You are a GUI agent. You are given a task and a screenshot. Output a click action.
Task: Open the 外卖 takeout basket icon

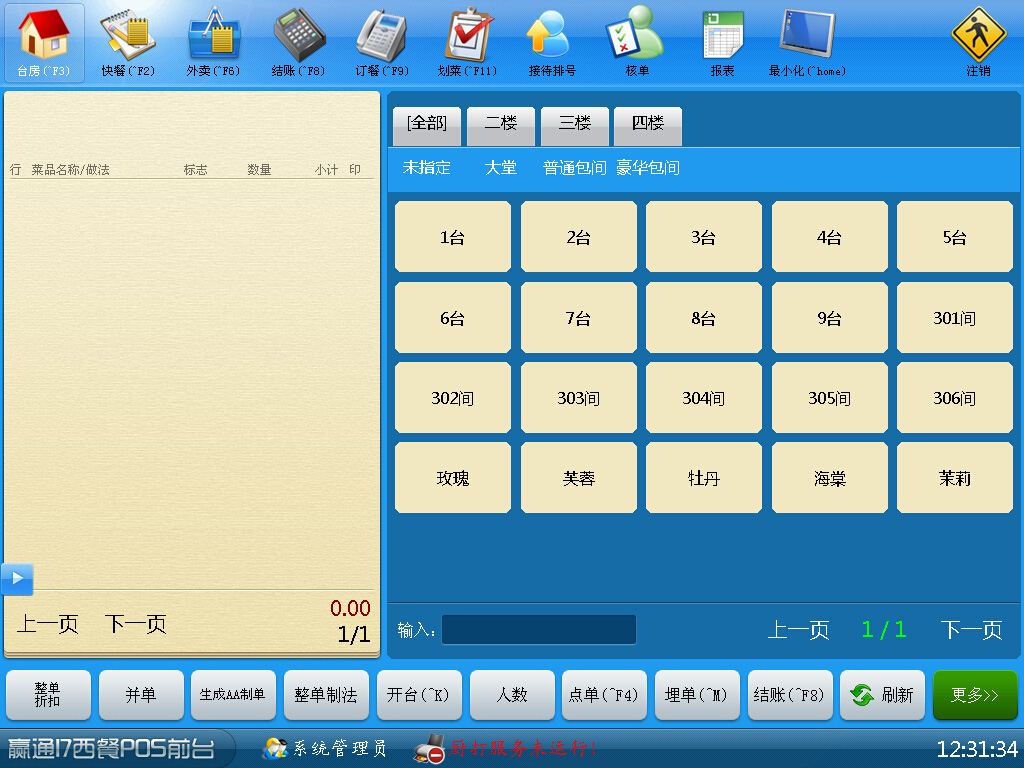213,36
